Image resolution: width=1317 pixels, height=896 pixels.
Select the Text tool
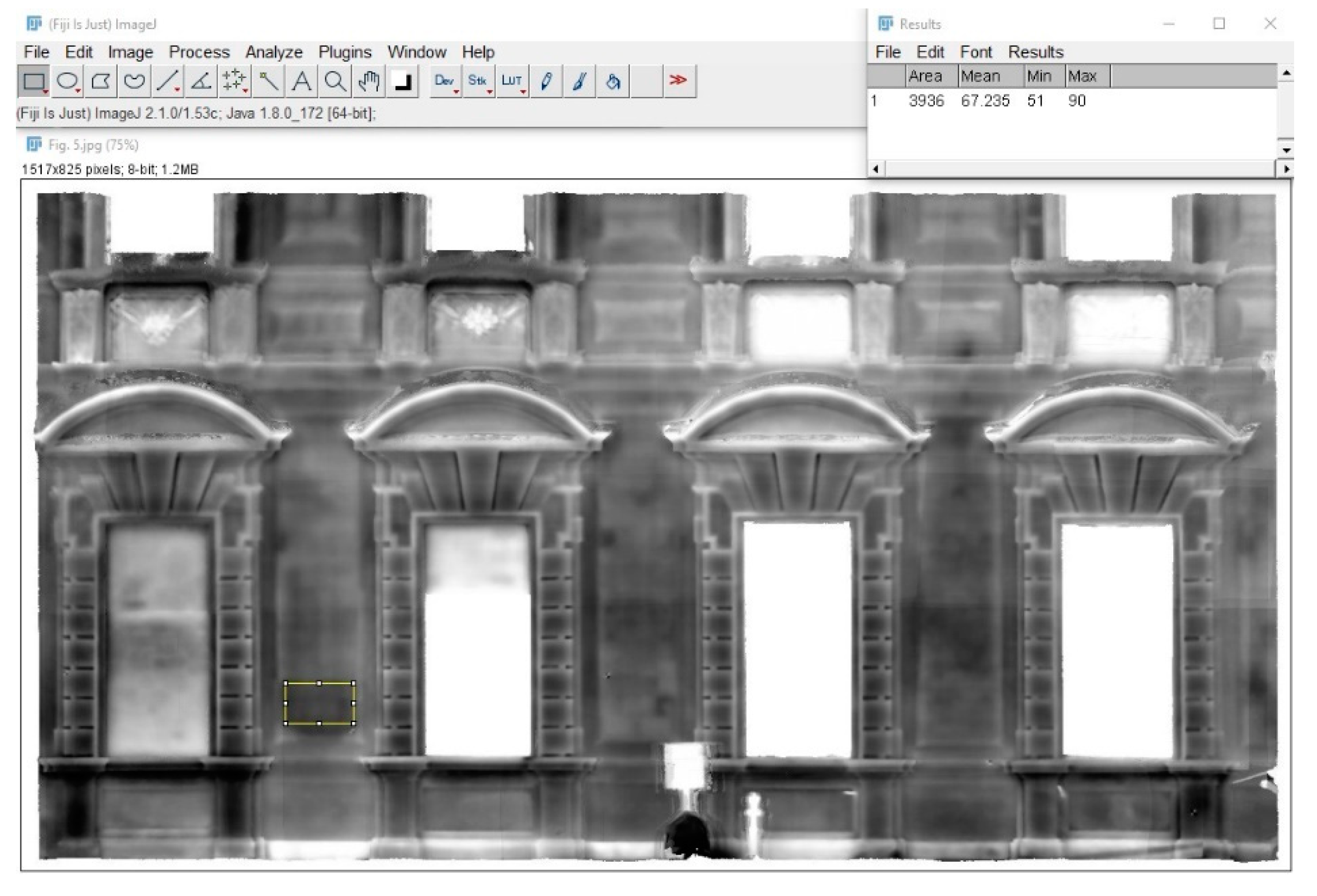point(301,81)
